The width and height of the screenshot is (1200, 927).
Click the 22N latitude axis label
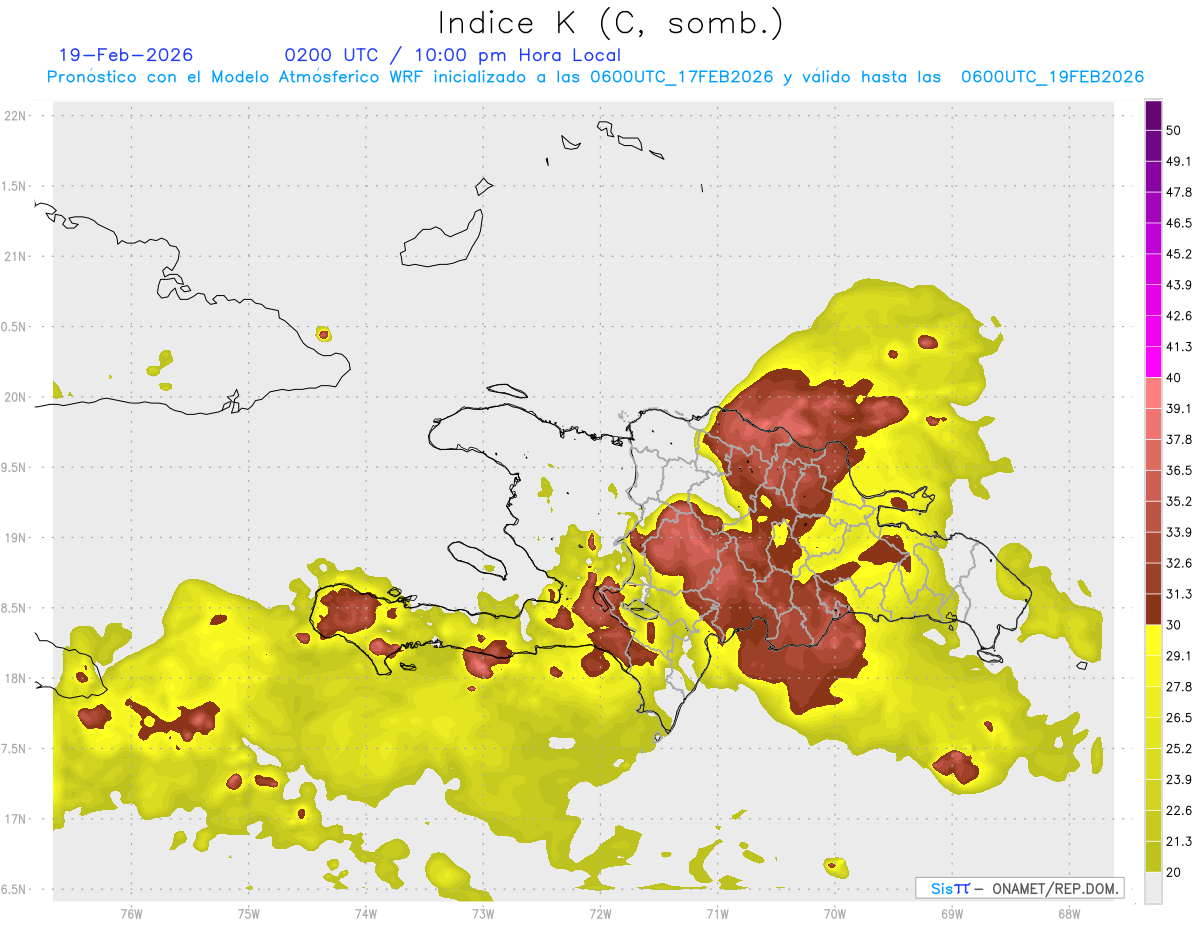coord(17,116)
